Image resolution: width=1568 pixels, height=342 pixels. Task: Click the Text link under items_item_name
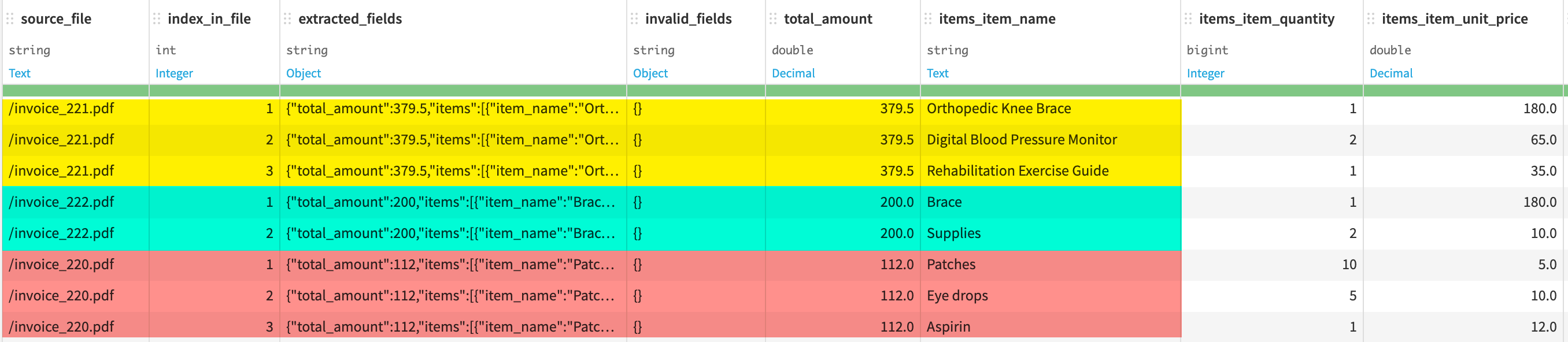(x=938, y=73)
